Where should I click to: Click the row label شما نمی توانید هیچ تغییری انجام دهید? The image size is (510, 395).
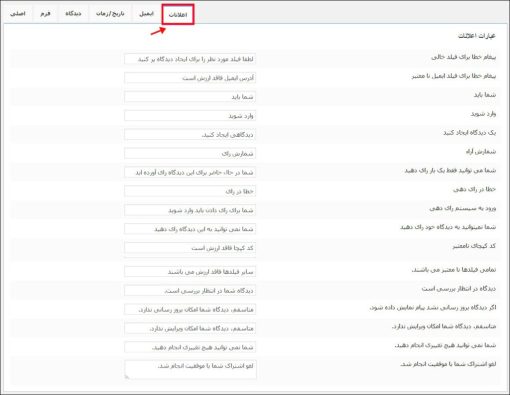[x=445, y=345]
